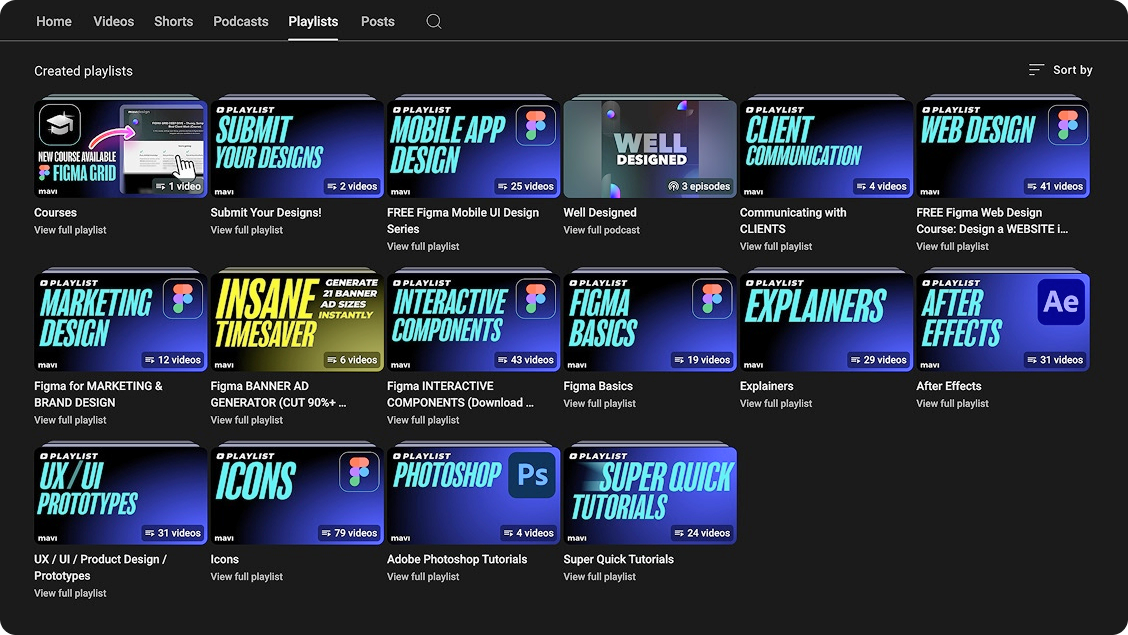Click the Sort by icon

click(x=1036, y=70)
